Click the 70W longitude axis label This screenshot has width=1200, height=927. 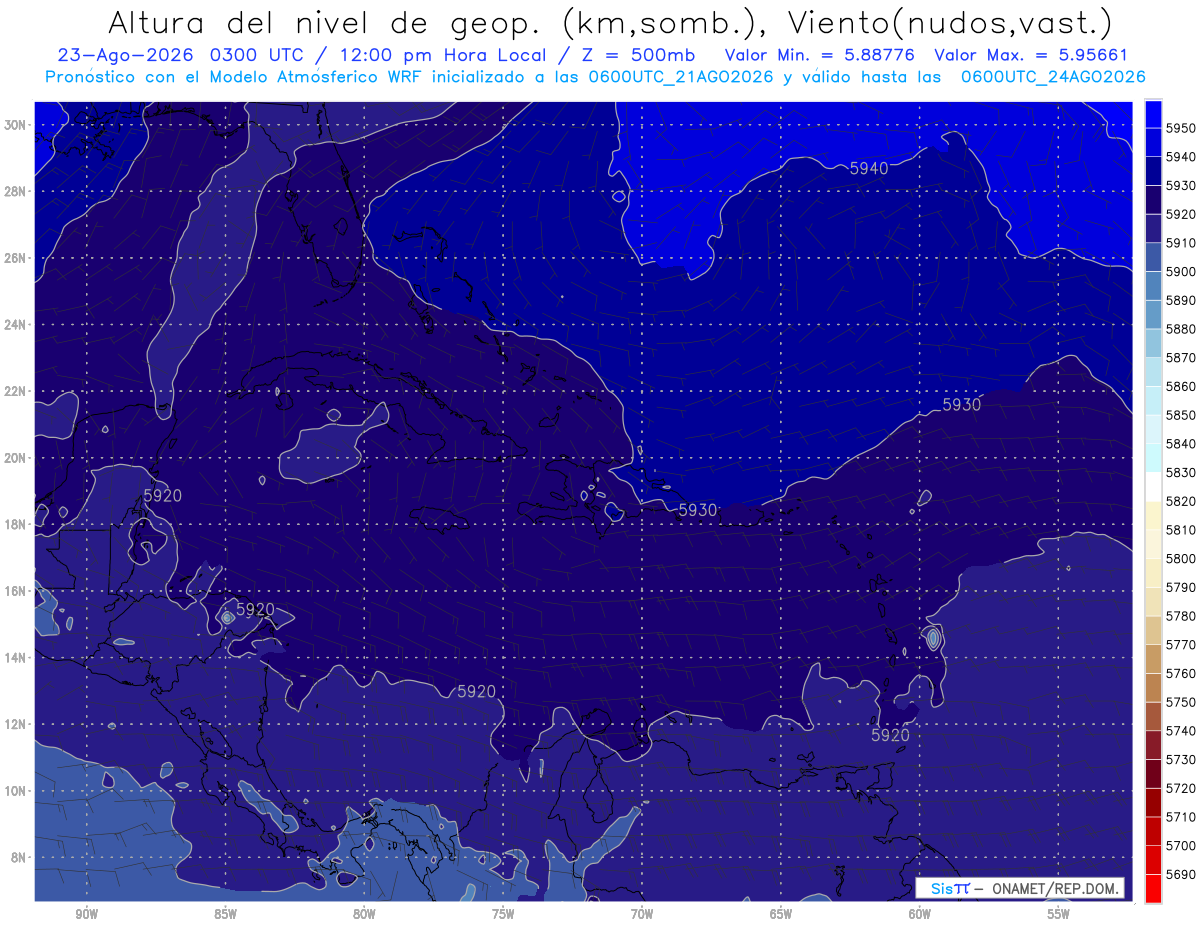642,914
